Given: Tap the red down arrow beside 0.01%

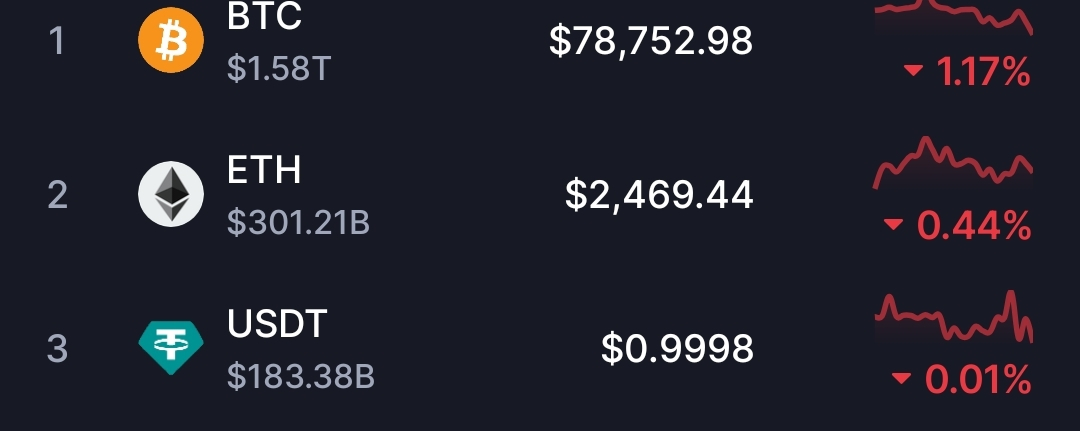Looking at the screenshot, I should (901, 378).
